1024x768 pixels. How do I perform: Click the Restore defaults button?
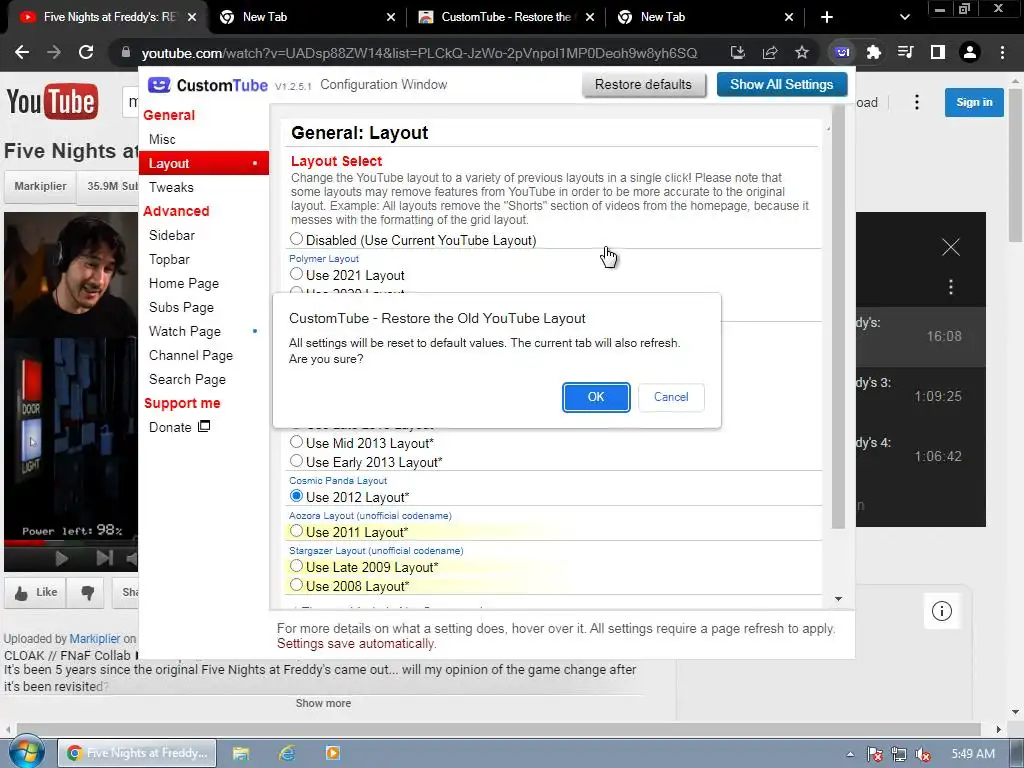point(643,84)
